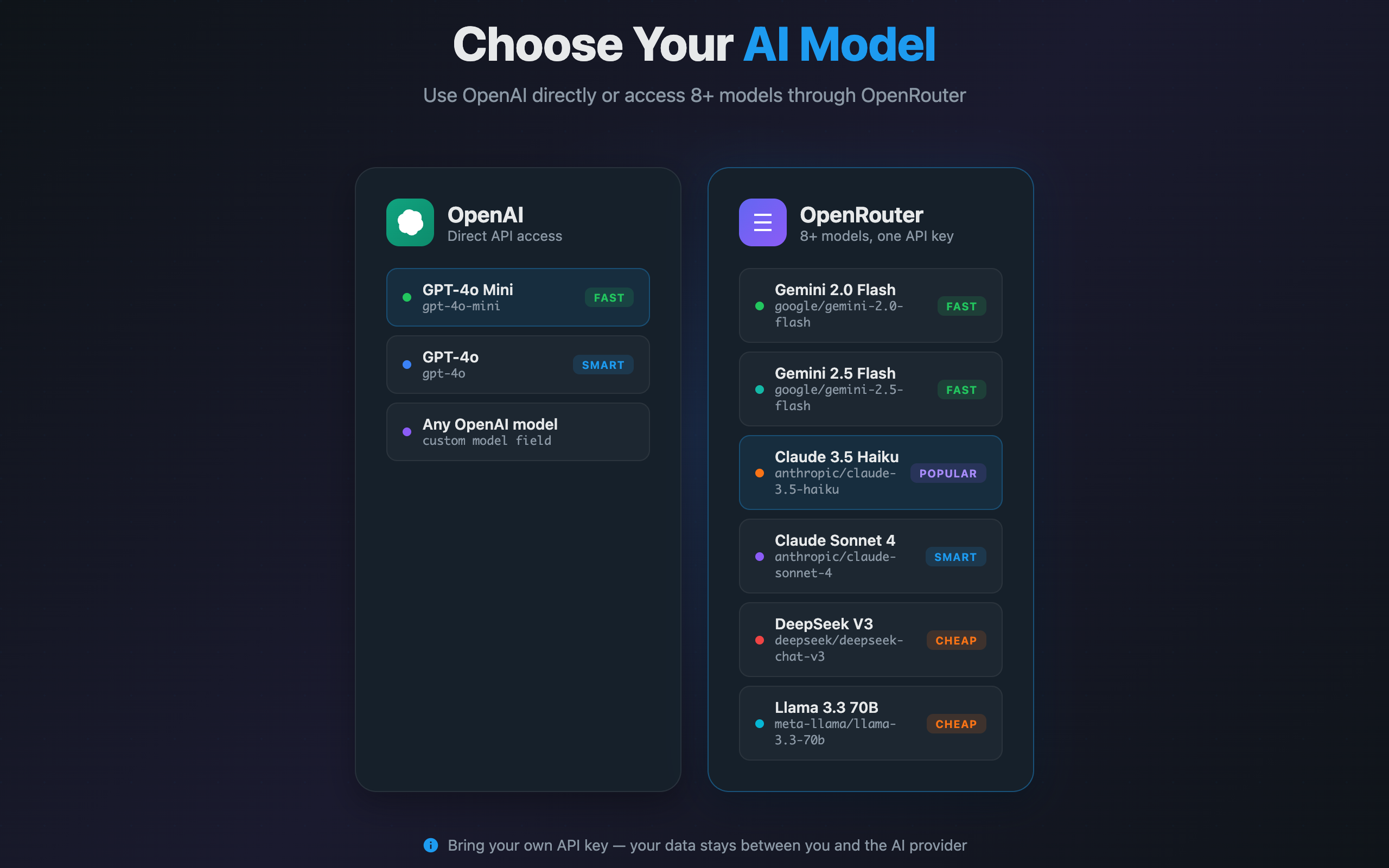This screenshot has height=868, width=1389.
Task: Click the purple dot next to Any OpenAI model
Action: point(407,432)
